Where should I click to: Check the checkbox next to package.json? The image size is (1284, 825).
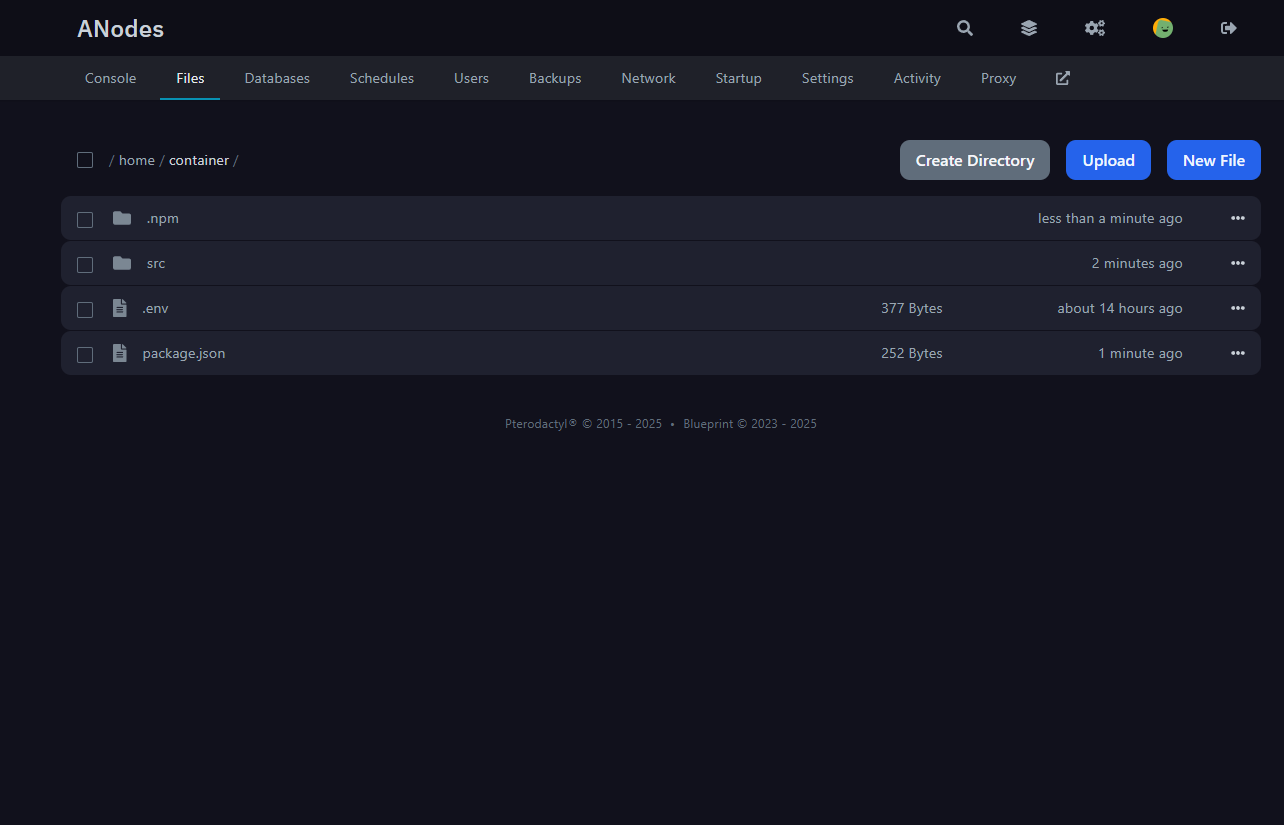tap(85, 353)
